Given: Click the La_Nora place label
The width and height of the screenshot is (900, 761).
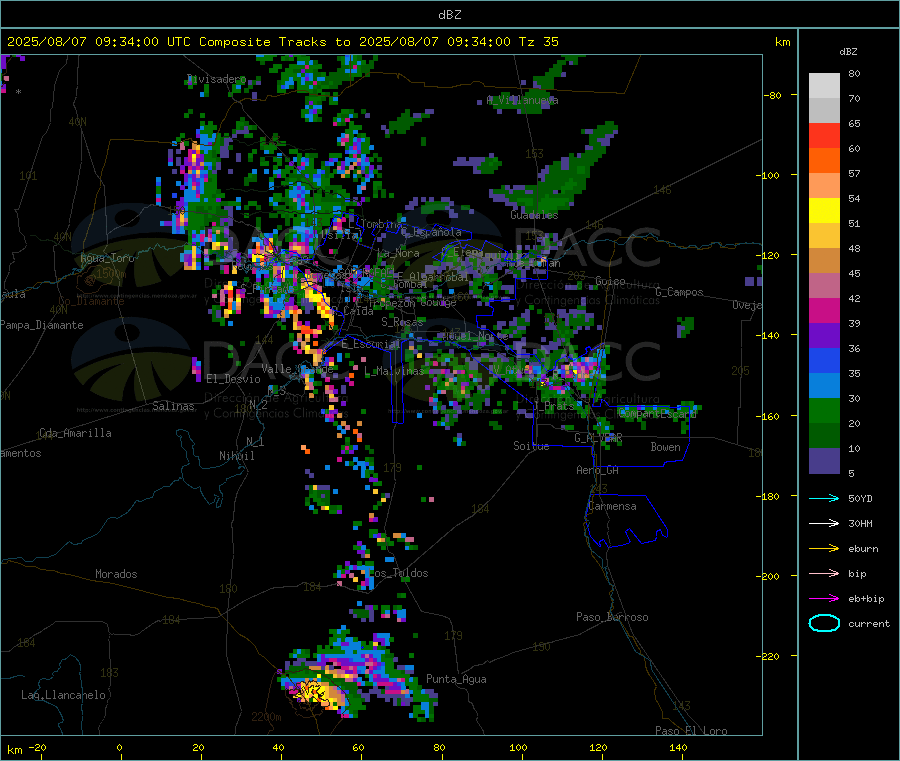Looking at the screenshot, I should pyautogui.click(x=398, y=253).
